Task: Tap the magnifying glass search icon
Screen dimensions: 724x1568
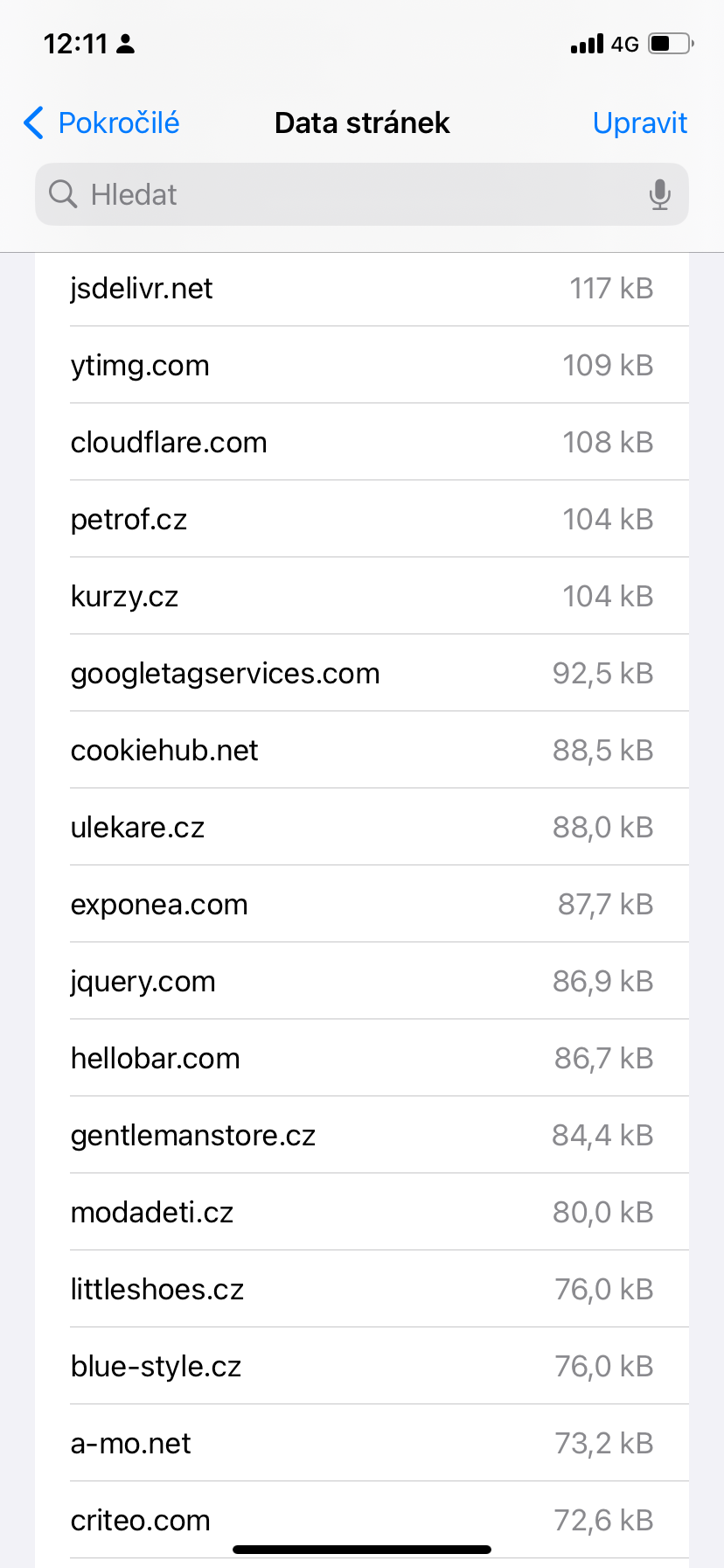Action: 63,193
